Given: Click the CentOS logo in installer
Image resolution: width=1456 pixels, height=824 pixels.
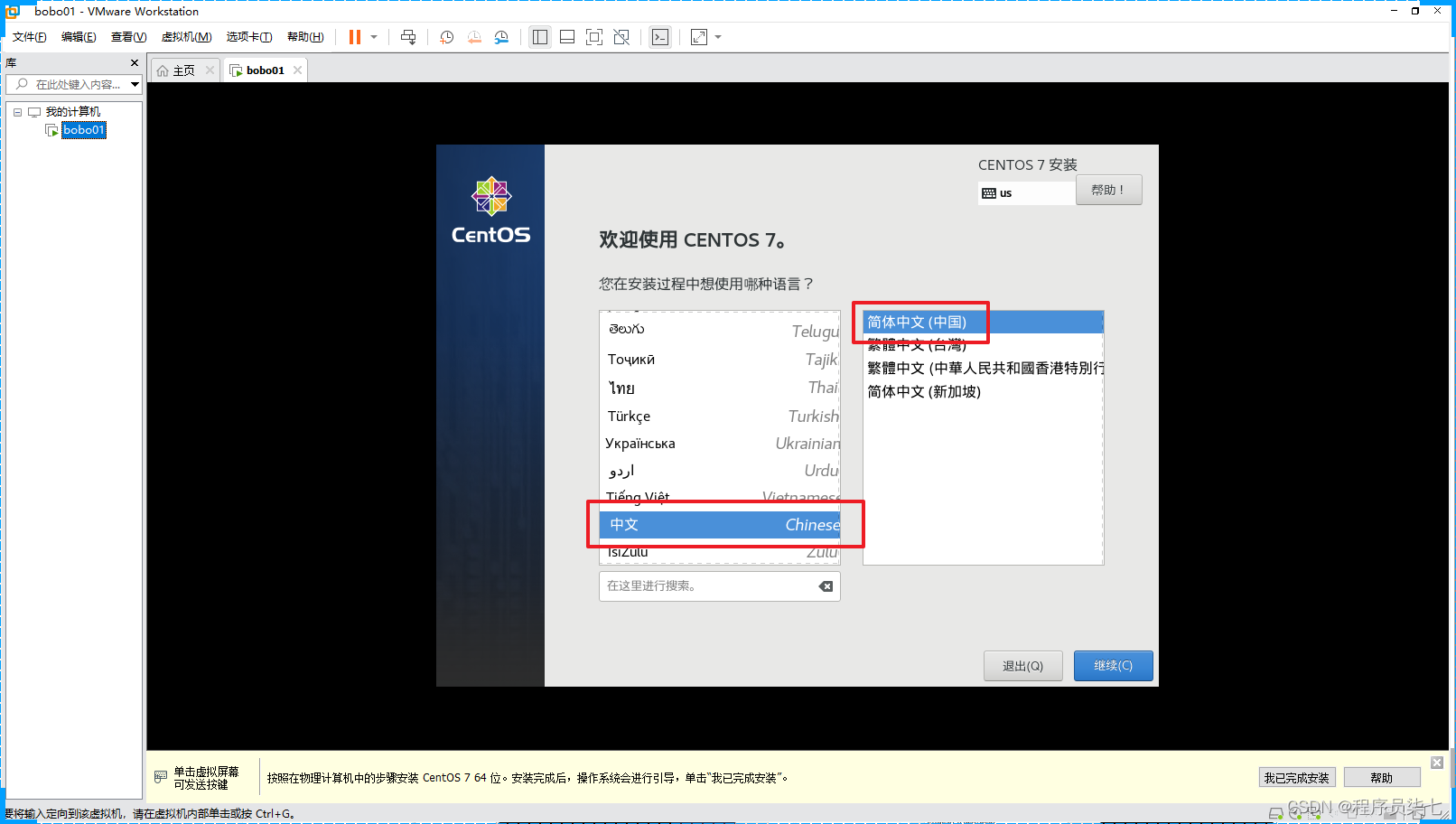Looking at the screenshot, I should [491, 210].
